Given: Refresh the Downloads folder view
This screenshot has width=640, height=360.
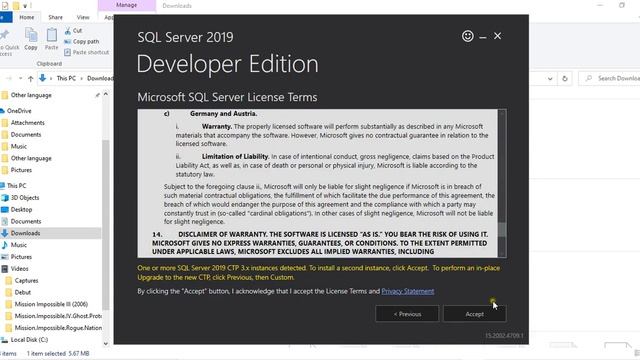Looking at the screenshot, I should (x=565, y=78).
